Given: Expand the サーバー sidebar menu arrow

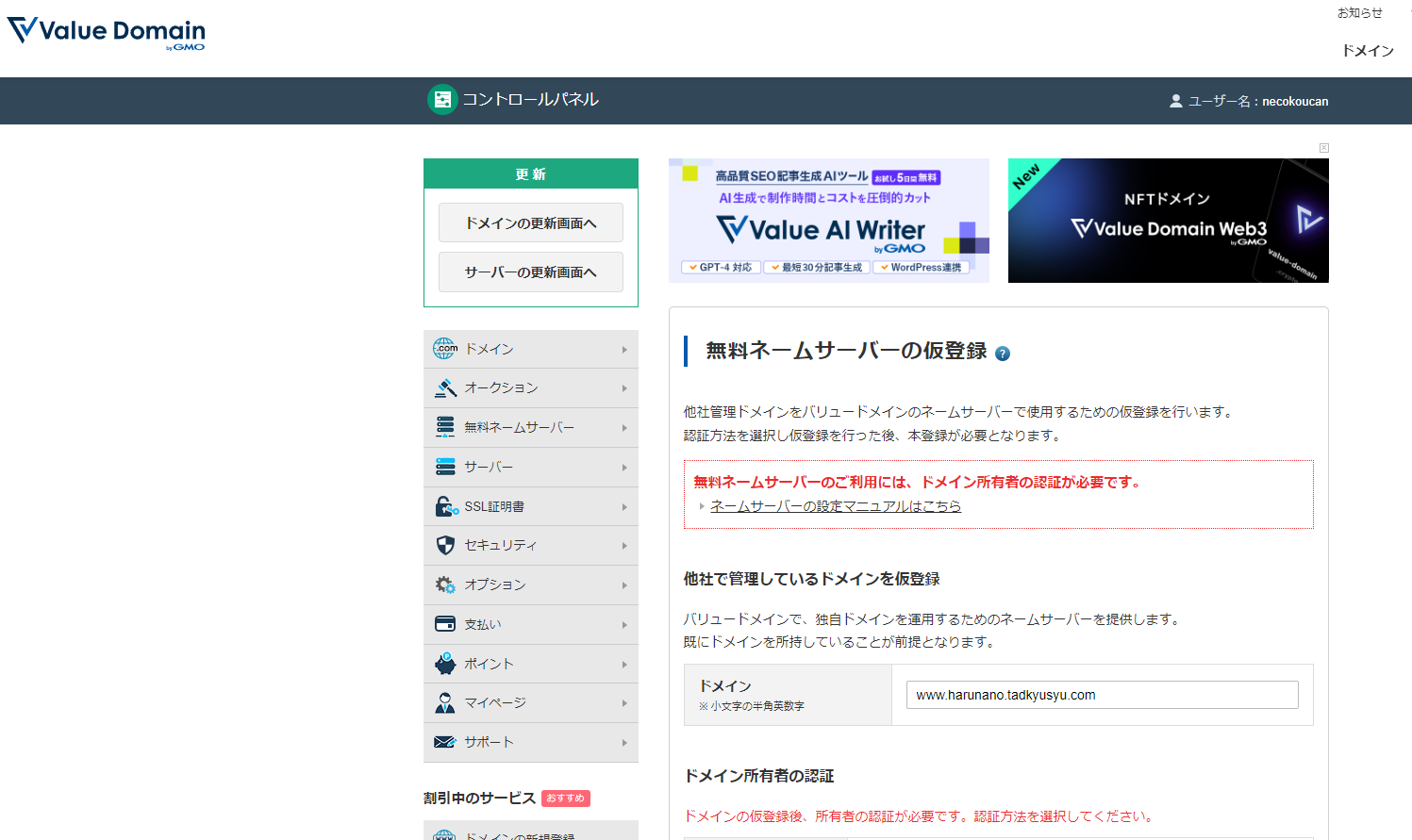Looking at the screenshot, I should (624, 468).
